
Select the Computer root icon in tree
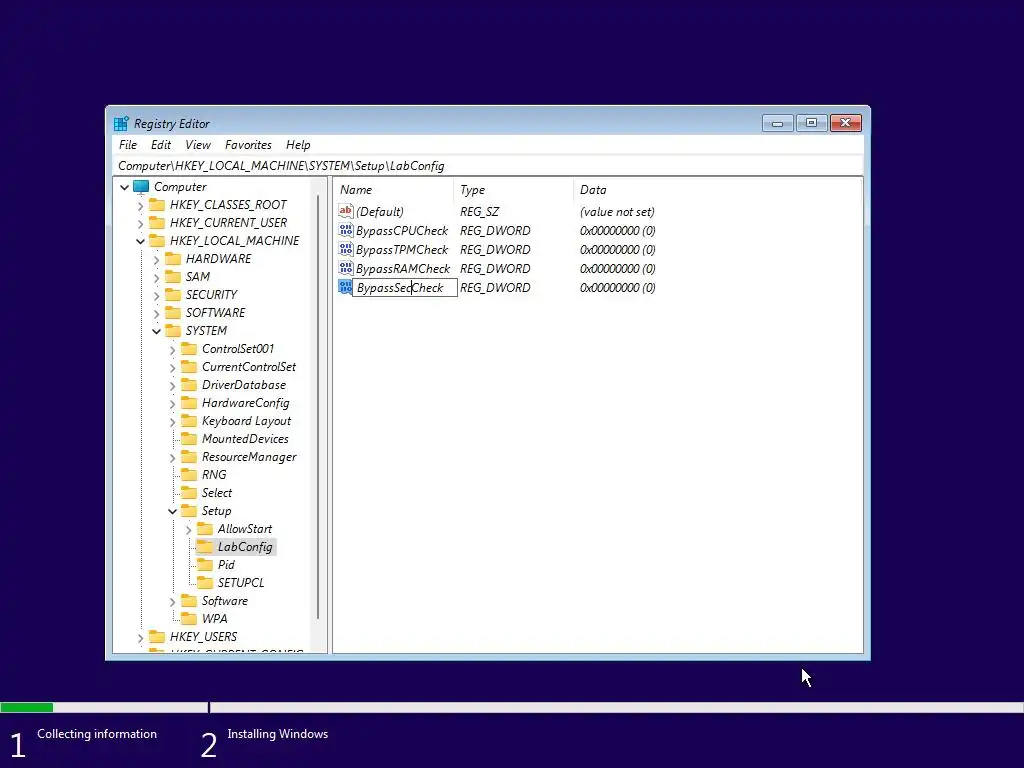click(x=141, y=187)
